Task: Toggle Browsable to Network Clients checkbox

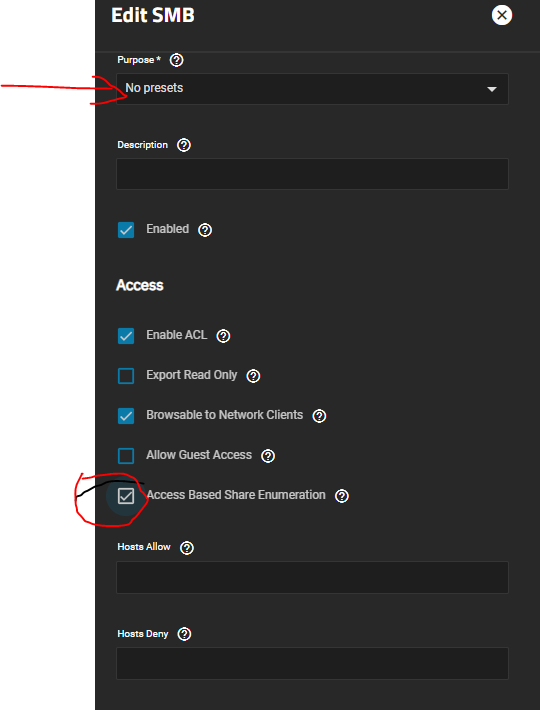Action: (x=126, y=416)
